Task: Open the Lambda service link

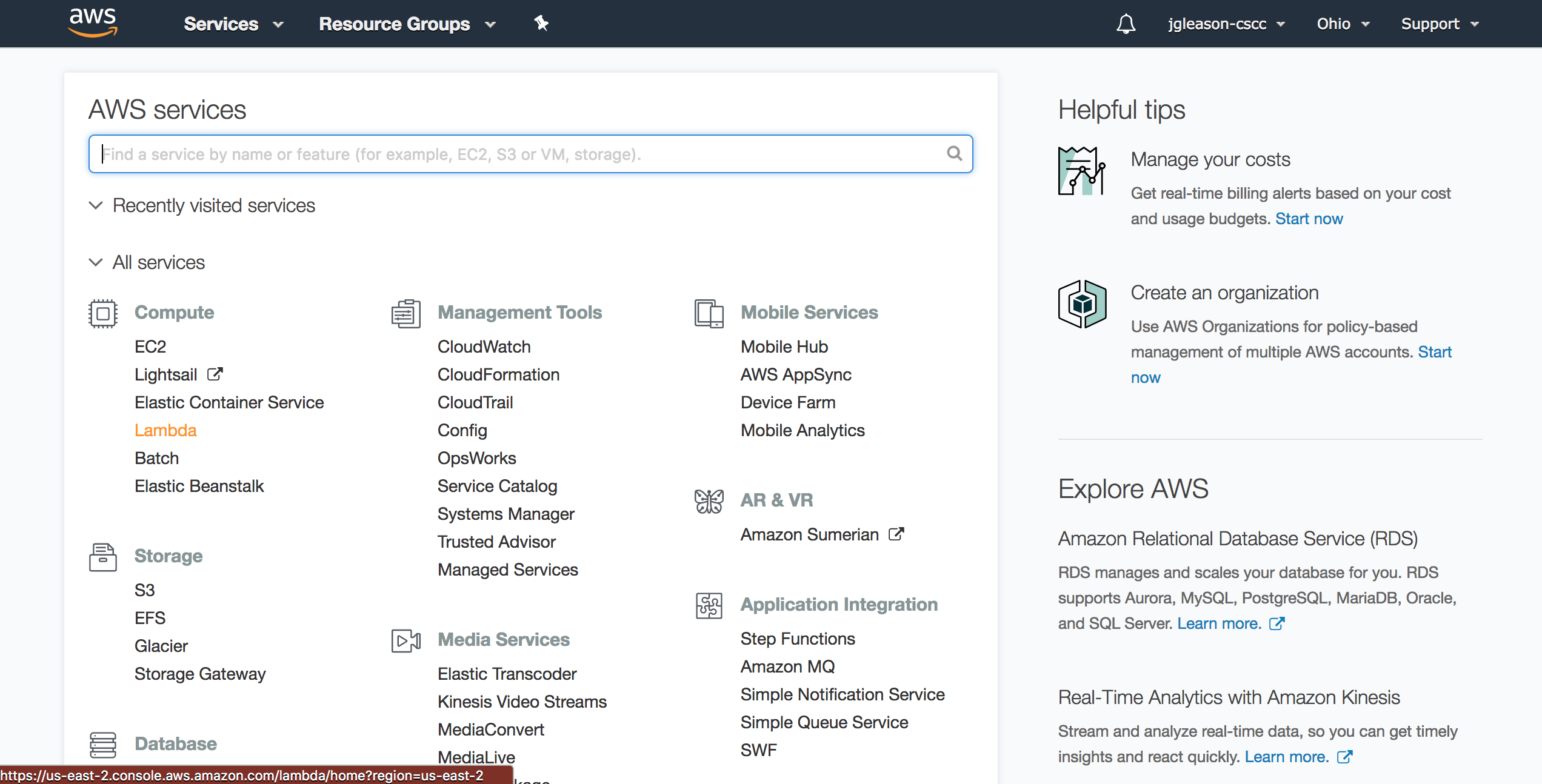Action: point(165,430)
